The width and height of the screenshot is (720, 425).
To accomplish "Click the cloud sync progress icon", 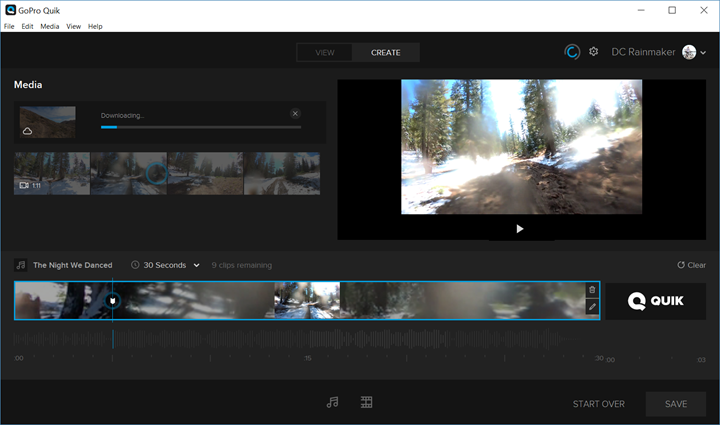I will pyautogui.click(x=572, y=52).
